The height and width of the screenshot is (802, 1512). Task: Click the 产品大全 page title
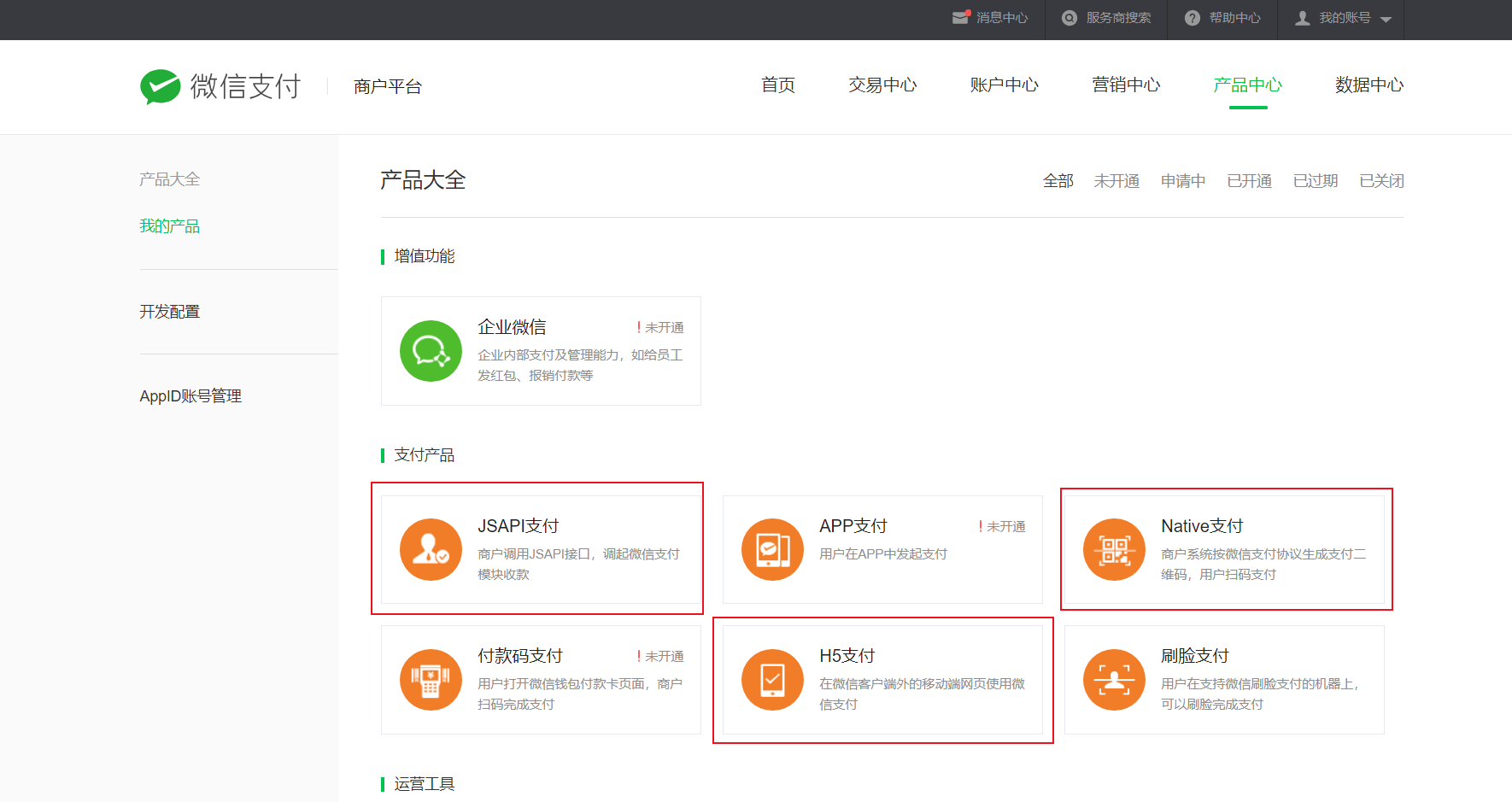point(423,180)
